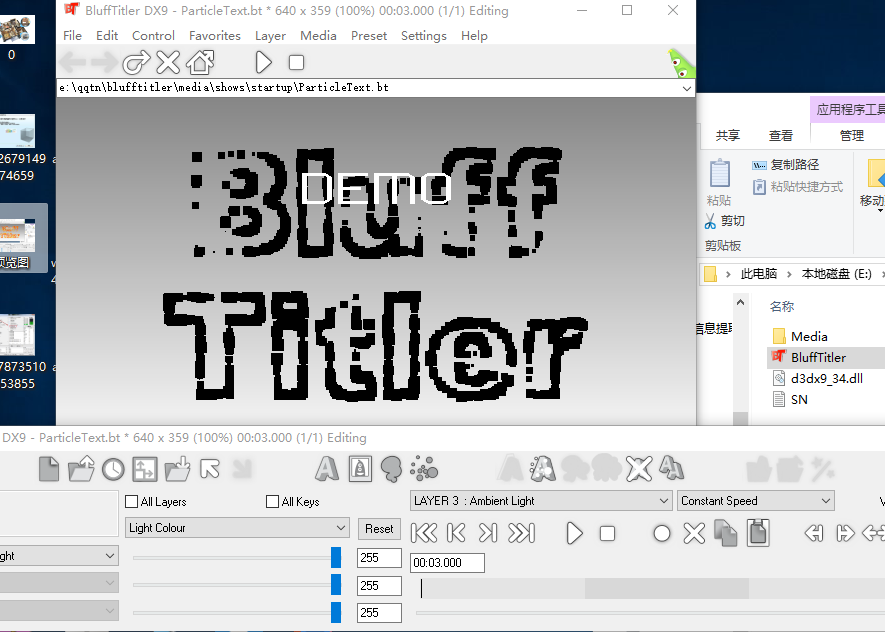Open the Media menu
885x632 pixels.
318,36
